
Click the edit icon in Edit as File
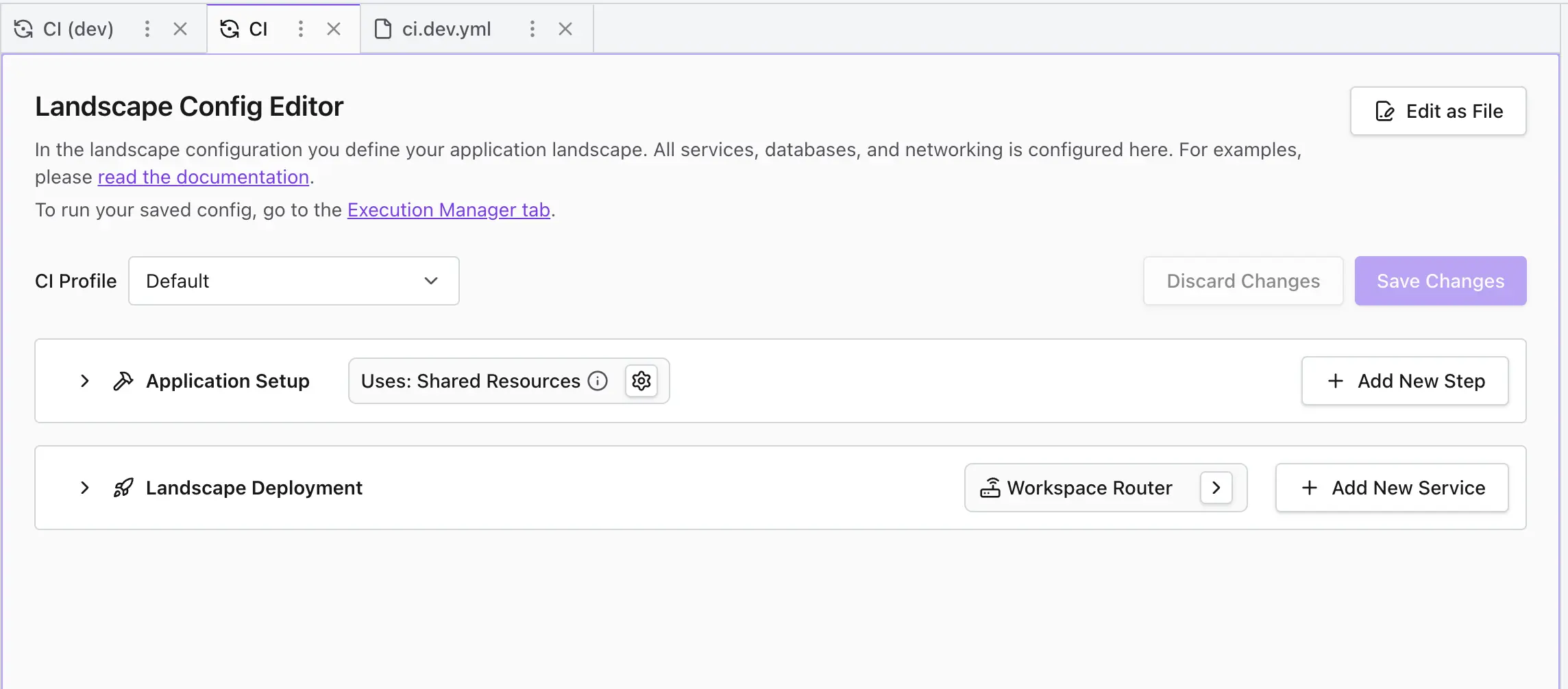click(1385, 111)
